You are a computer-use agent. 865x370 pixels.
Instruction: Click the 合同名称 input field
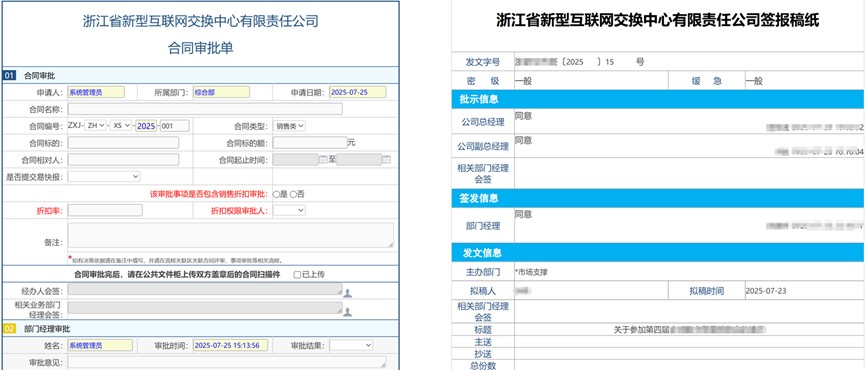click(205, 109)
